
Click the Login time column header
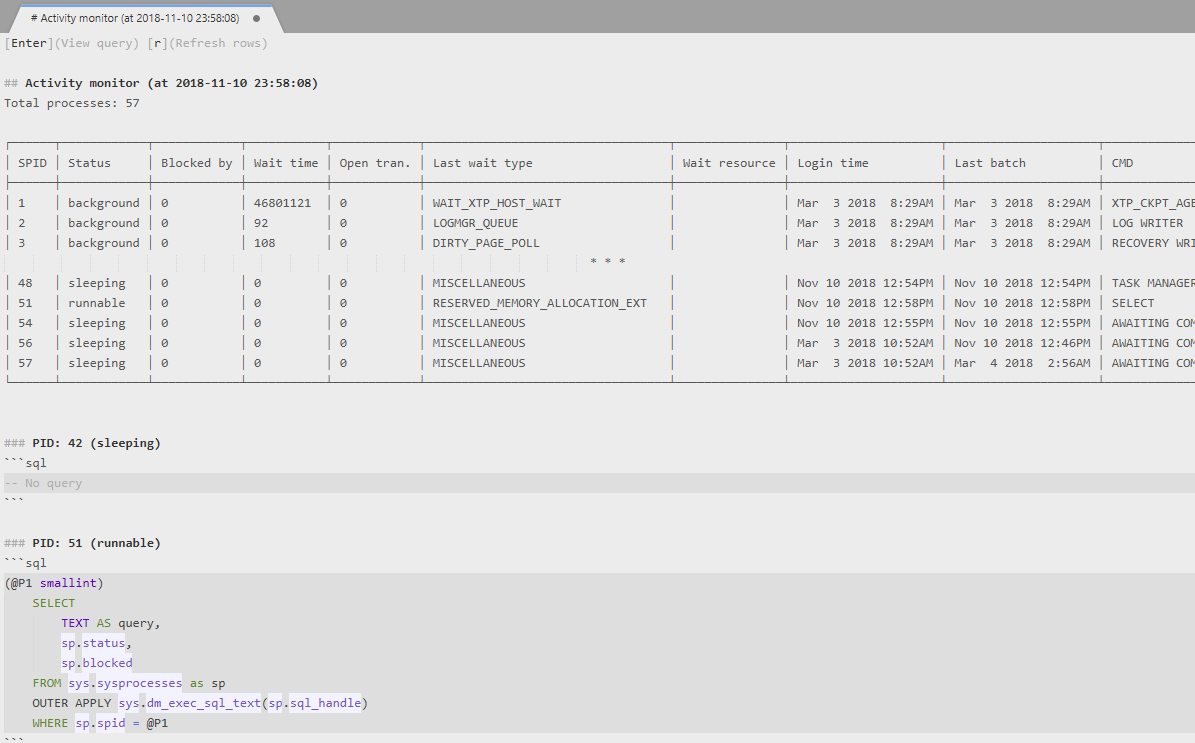click(x=833, y=163)
